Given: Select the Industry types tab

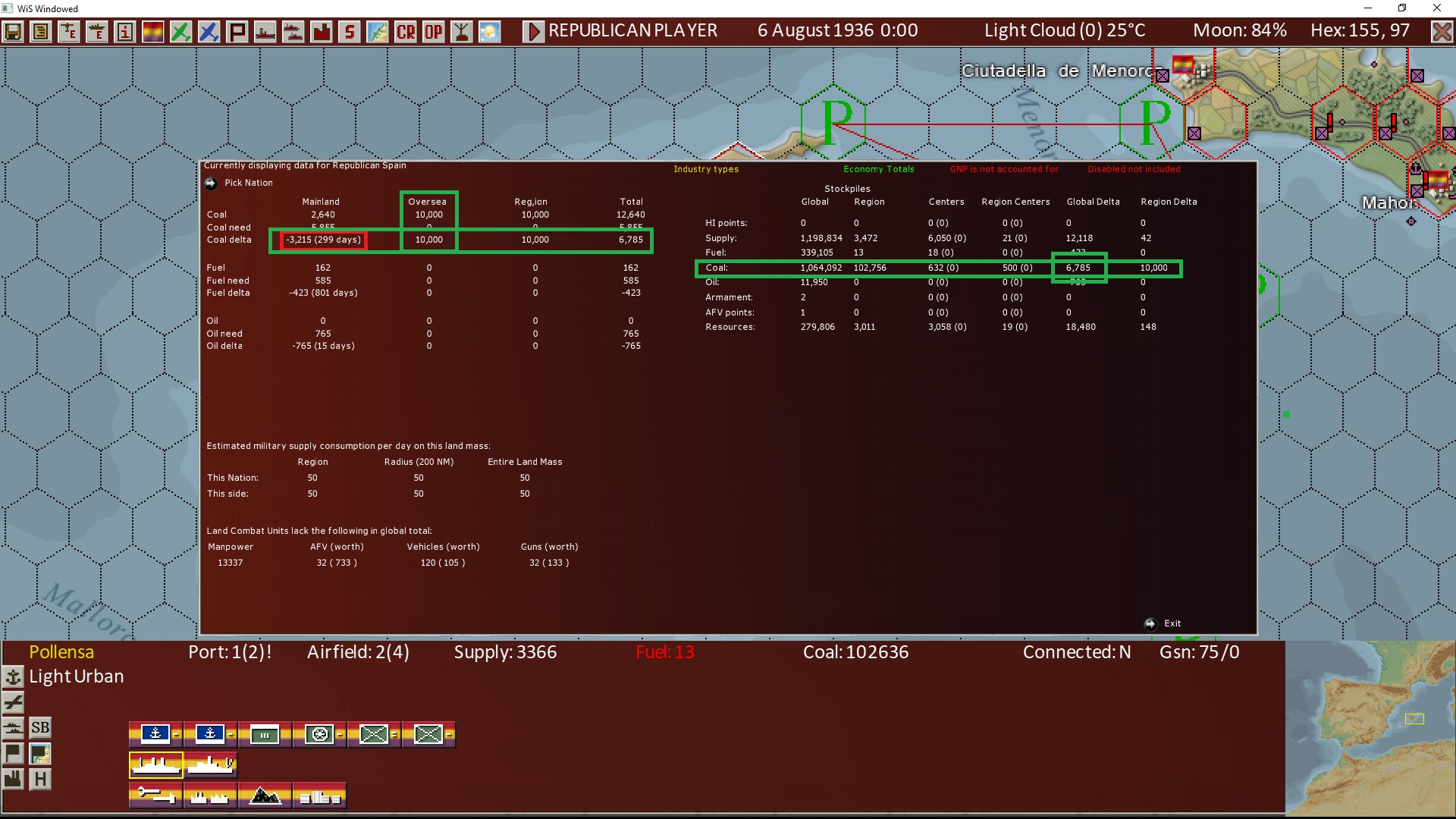Looking at the screenshot, I should click(705, 169).
